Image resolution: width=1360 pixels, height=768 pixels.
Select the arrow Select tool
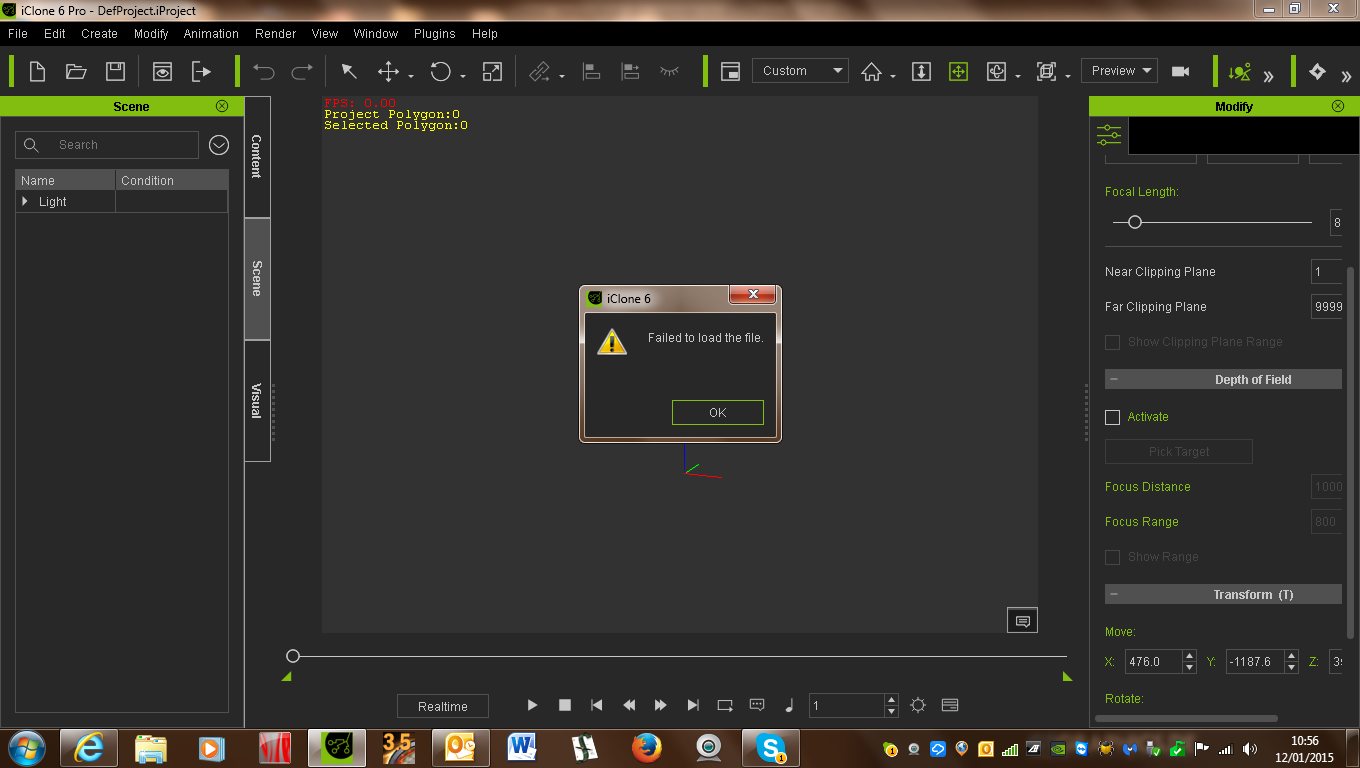(x=349, y=71)
